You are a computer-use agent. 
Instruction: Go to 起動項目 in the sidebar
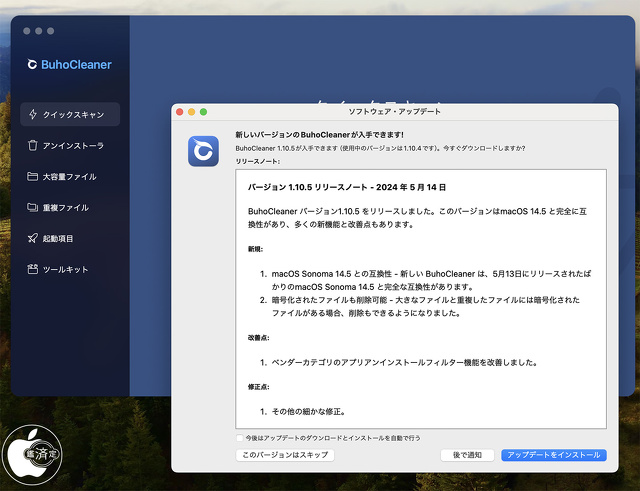coord(70,238)
